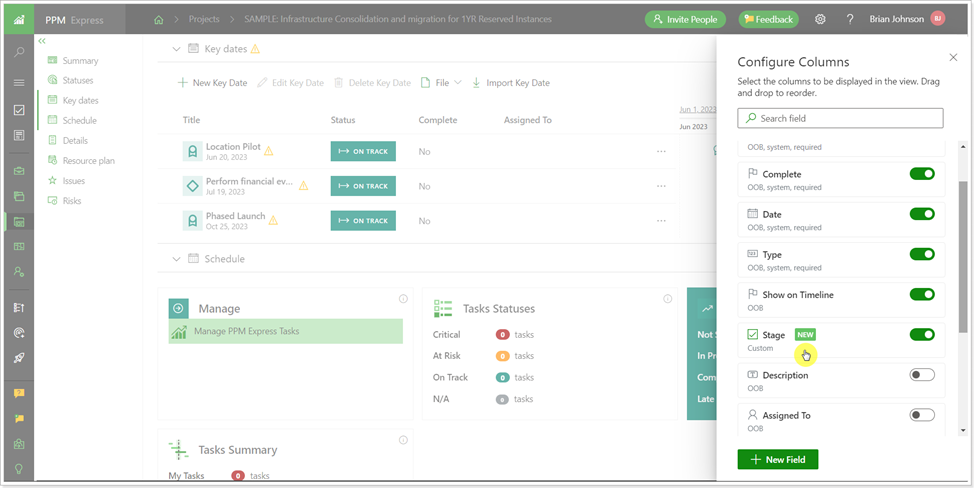Click the info icon on Tasks Summary card
The width and height of the screenshot is (974, 488).
coord(403,440)
